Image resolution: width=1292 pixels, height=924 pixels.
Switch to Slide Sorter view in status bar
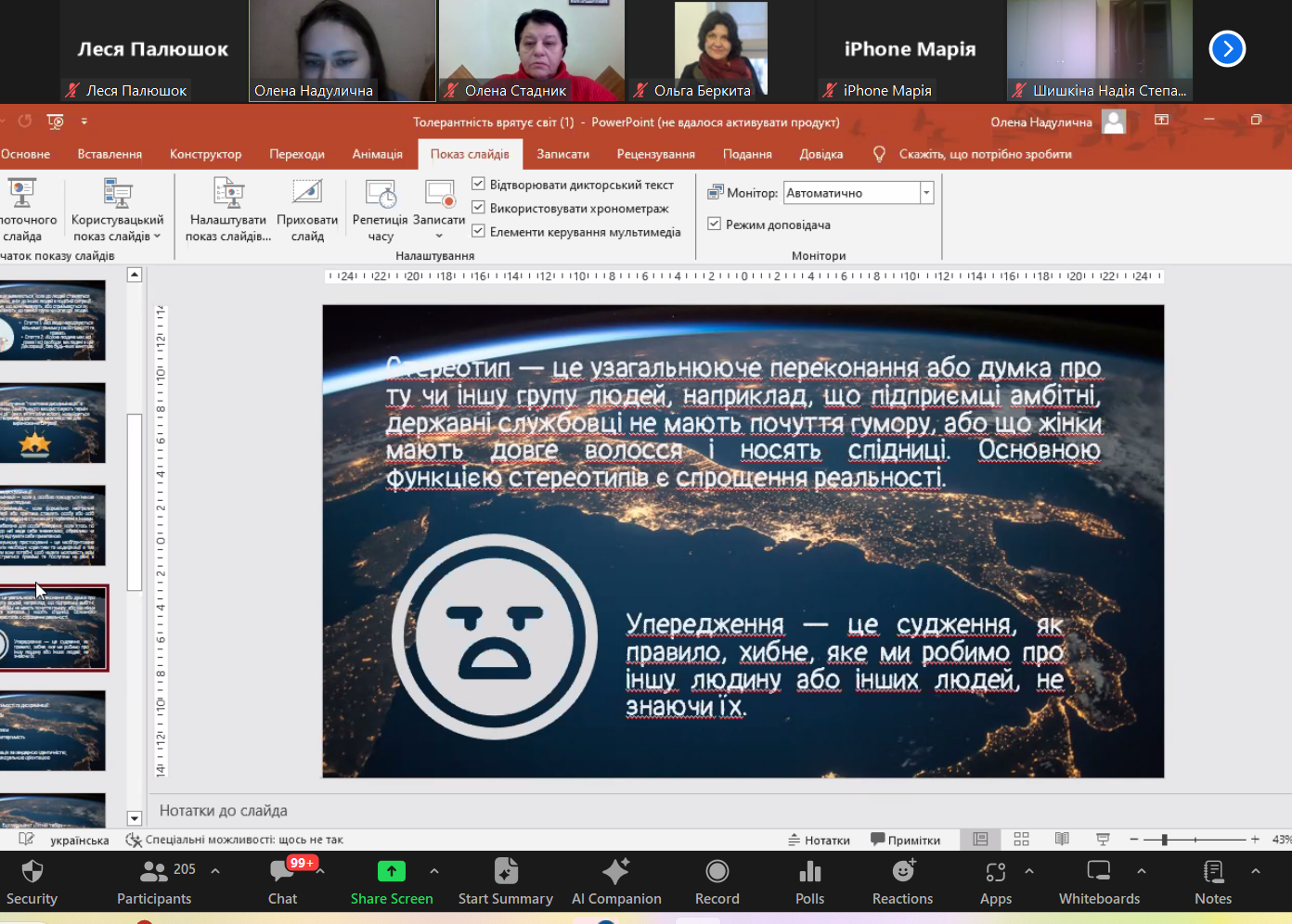click(1021, 839)
